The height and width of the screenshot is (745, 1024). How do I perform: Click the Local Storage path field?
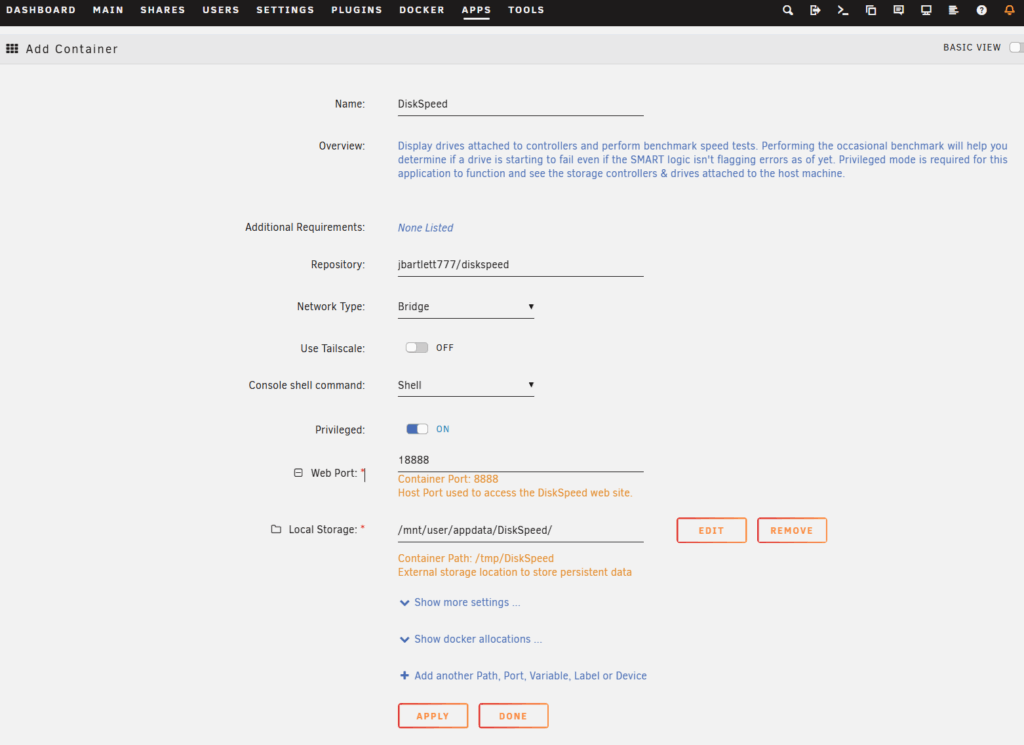point(520,530)
